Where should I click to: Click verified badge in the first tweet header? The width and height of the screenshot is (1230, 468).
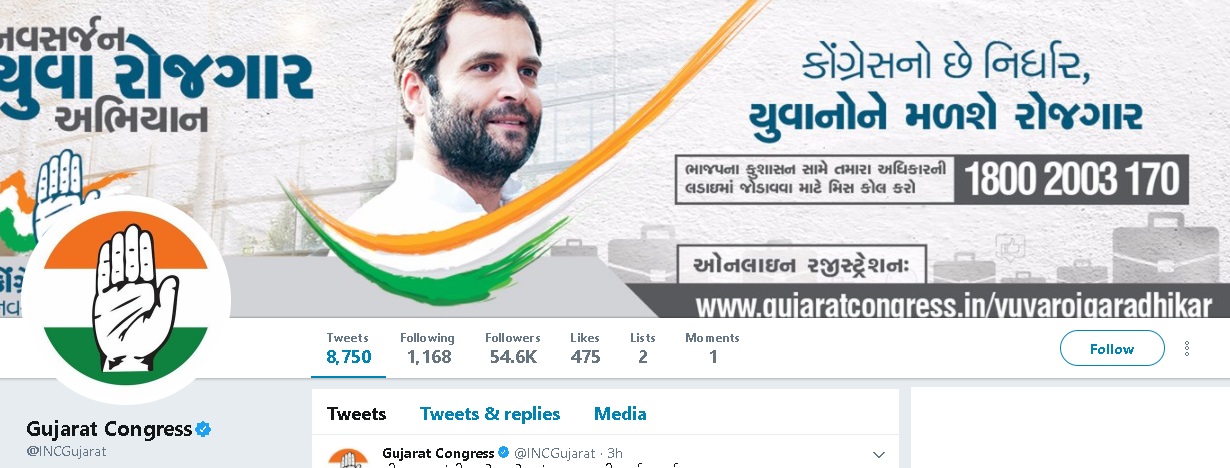[504, 453]
